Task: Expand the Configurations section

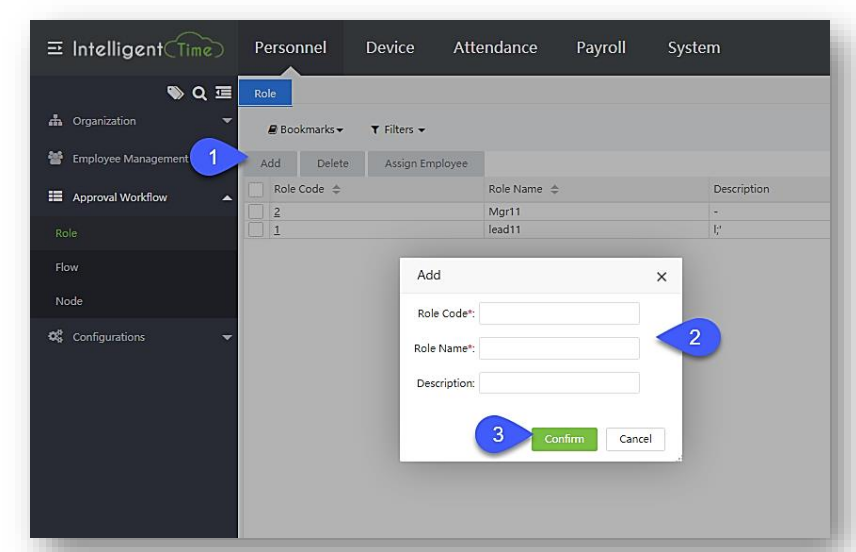Action: click(226, 338)
